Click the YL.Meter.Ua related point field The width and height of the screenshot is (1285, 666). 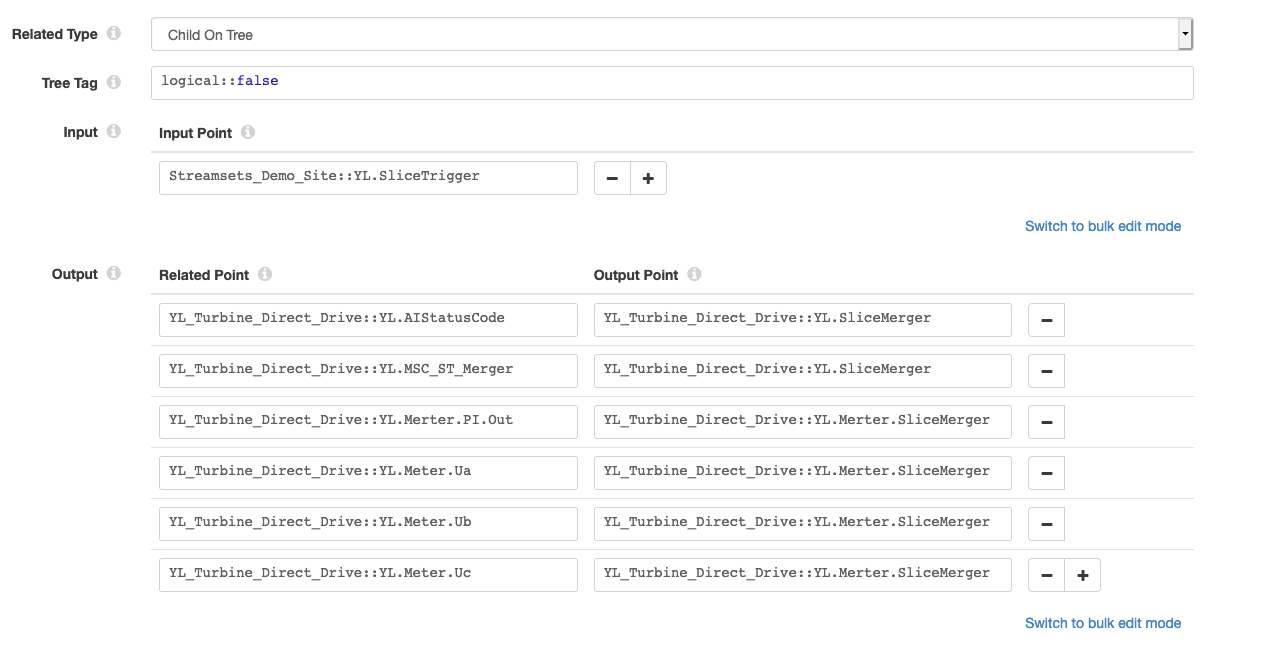(367, 472)
